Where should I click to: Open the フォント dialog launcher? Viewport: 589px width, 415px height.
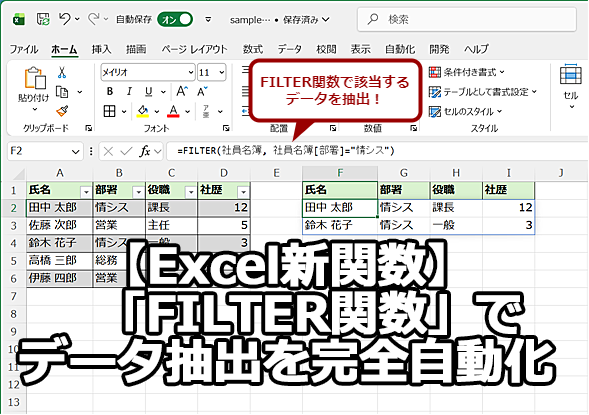[226, 128]
